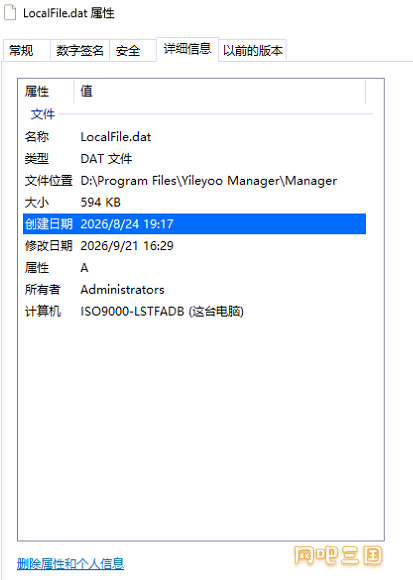Open the 以前的版本 tab

253,50
